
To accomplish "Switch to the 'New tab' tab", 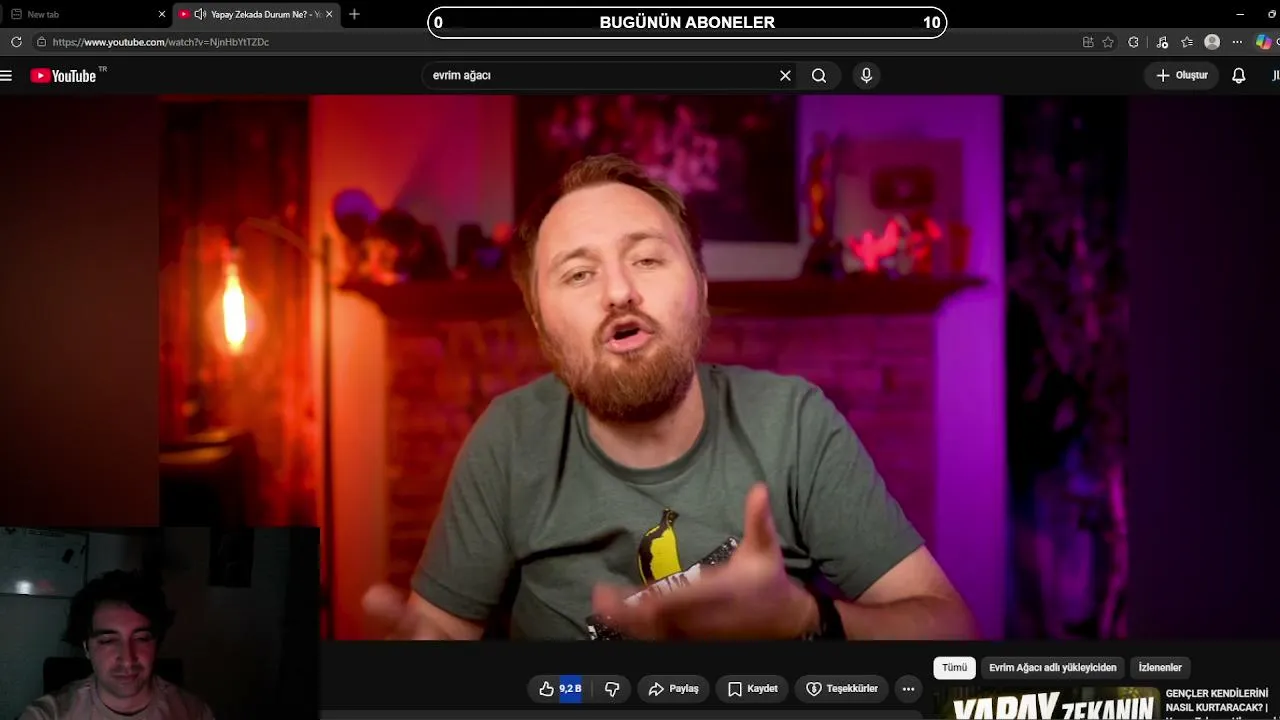I will pos(86,15).
